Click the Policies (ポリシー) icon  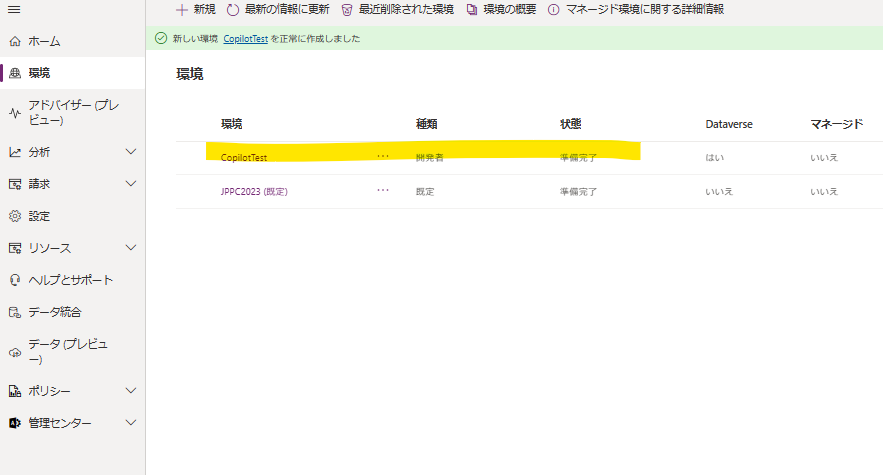click(x=15, y=391)
